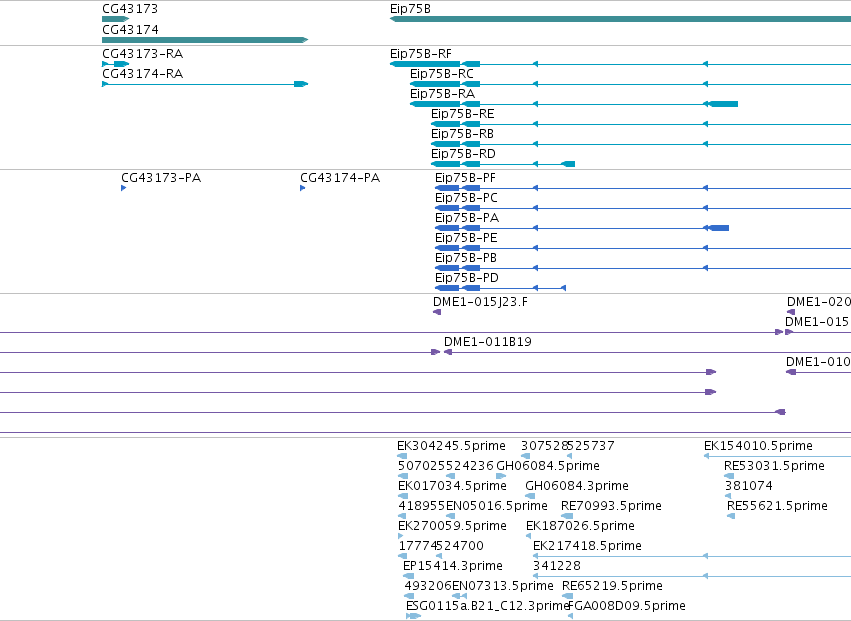Image resolution: width=851 pixels, height=621 pixels.
Task: Click the Eip75B-PD protein label
Action: (x=466, y=278)
